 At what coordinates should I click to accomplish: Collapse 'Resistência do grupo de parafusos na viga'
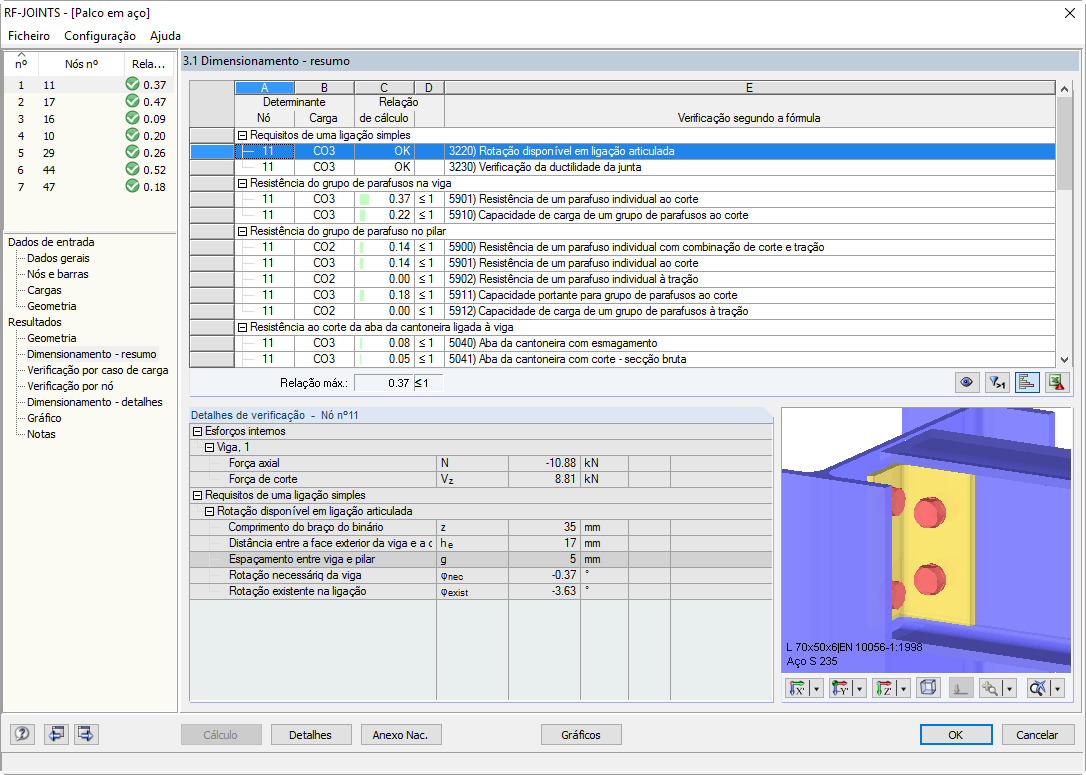point(242,184)
